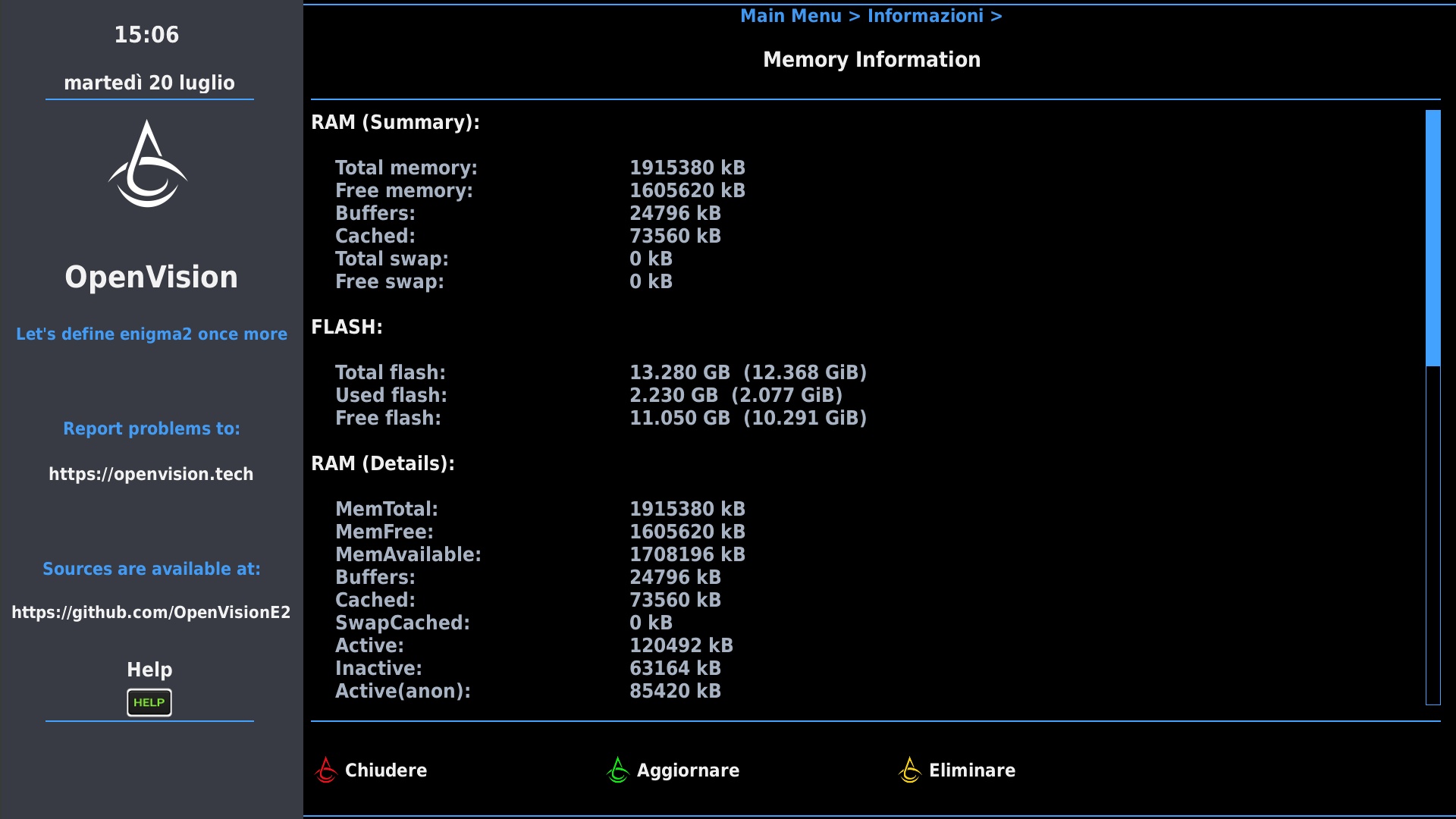This screenshot has height=819, width=1456.
Task: Select the Total flash row
Action: 601,372
